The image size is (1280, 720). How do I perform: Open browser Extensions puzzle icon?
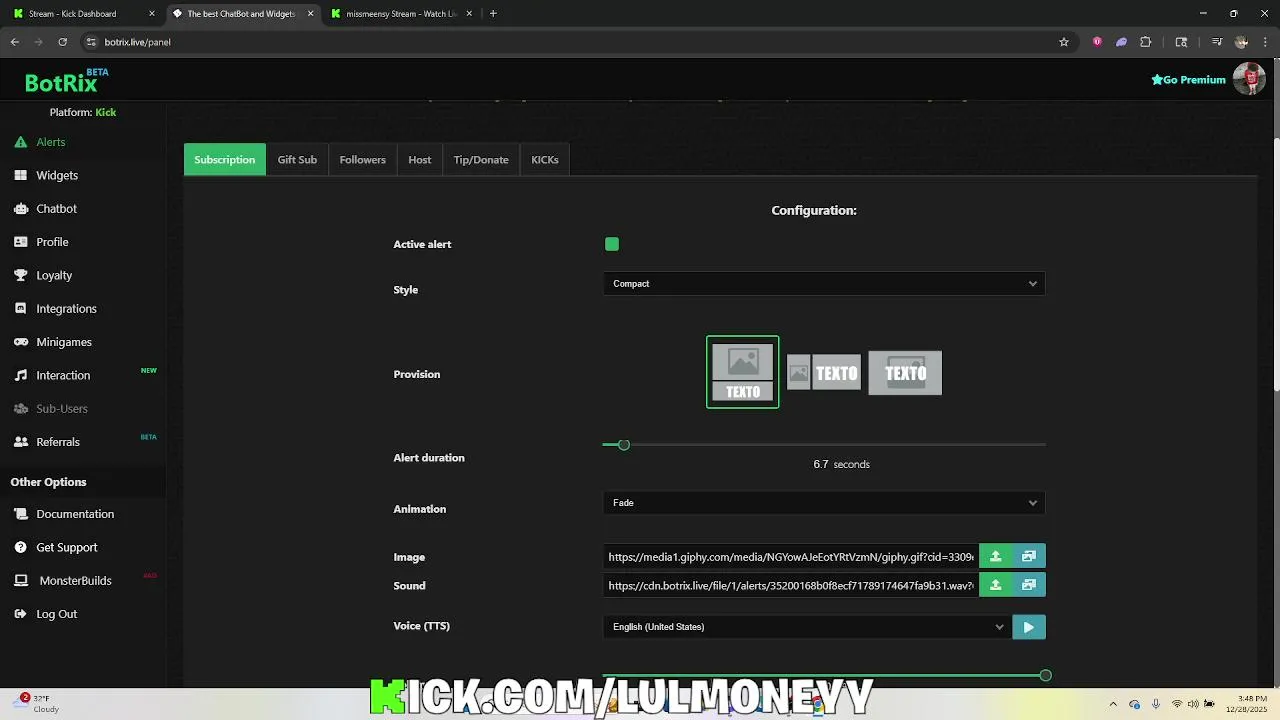pyautogui.click(x=1146, y=42)
